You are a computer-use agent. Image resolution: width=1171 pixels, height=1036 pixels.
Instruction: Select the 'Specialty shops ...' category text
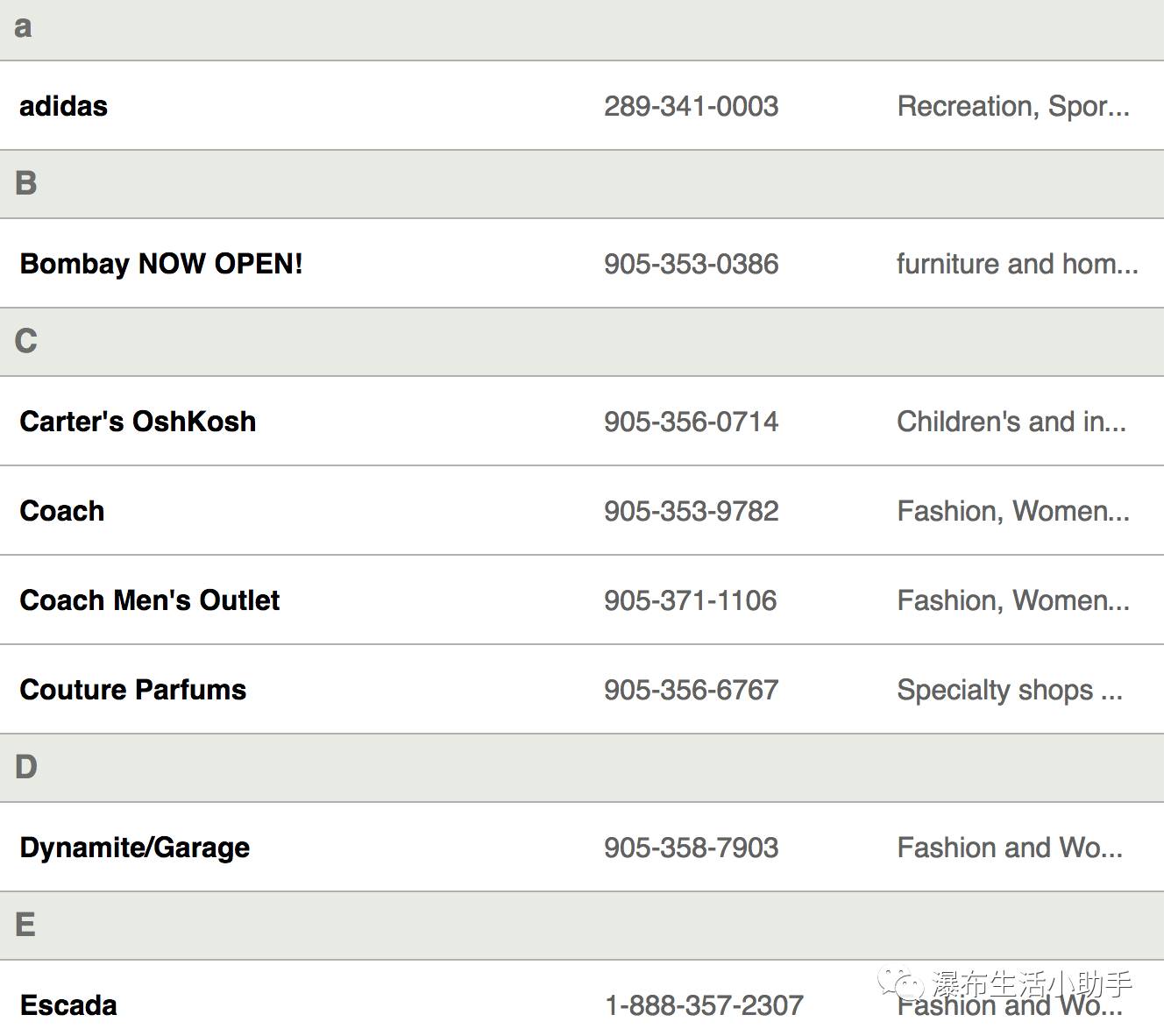pos(1010,690)
